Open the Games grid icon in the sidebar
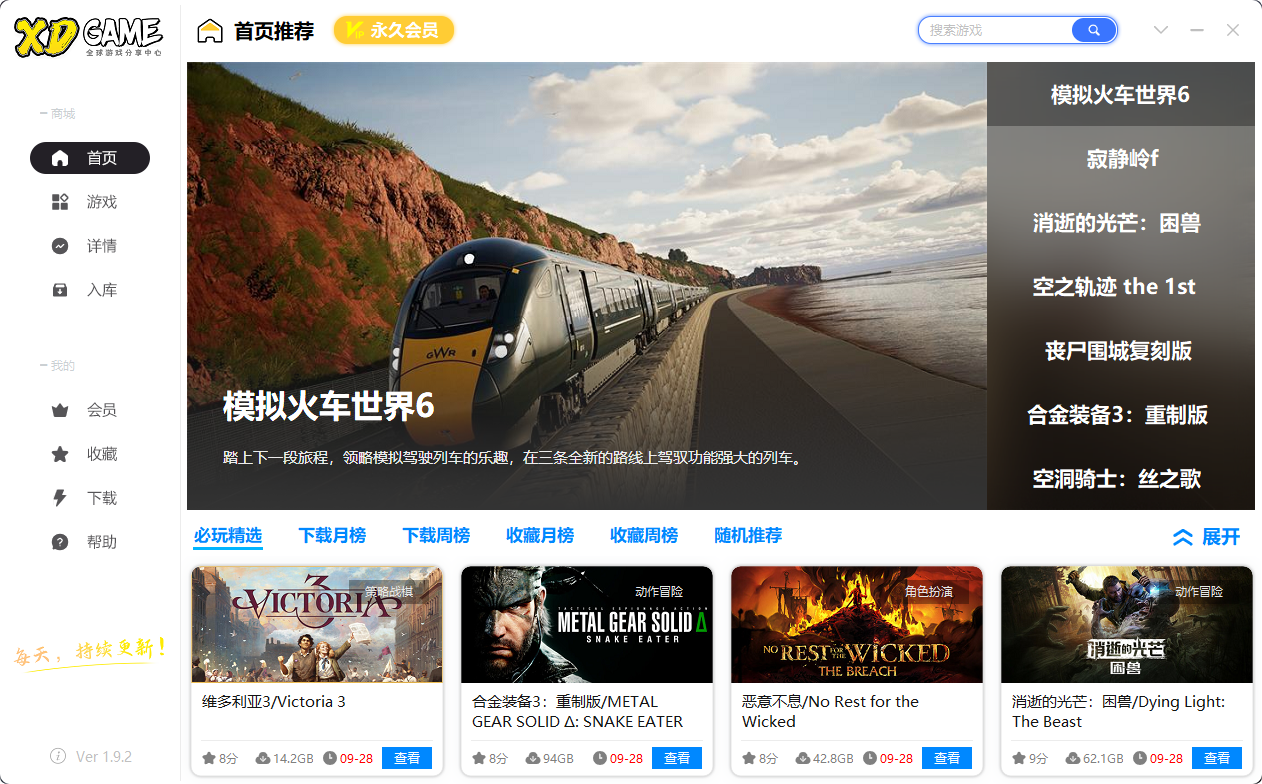The height and width of the screenshot is (784, 1262). [x=60, y=202]
